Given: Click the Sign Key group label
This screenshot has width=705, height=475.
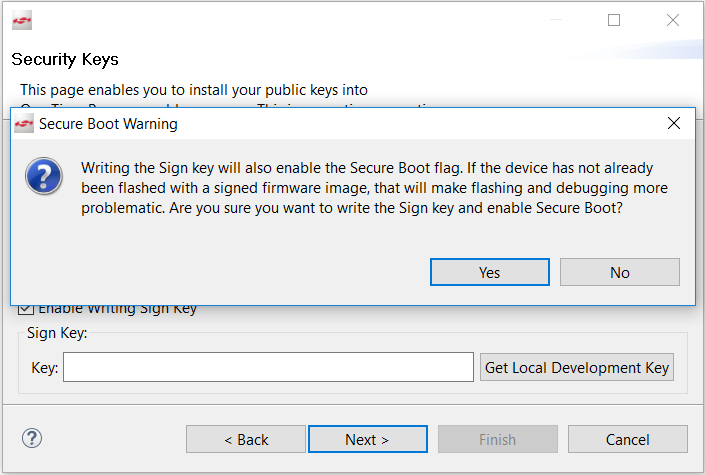Looking at the screenshot, I should 57,333.
